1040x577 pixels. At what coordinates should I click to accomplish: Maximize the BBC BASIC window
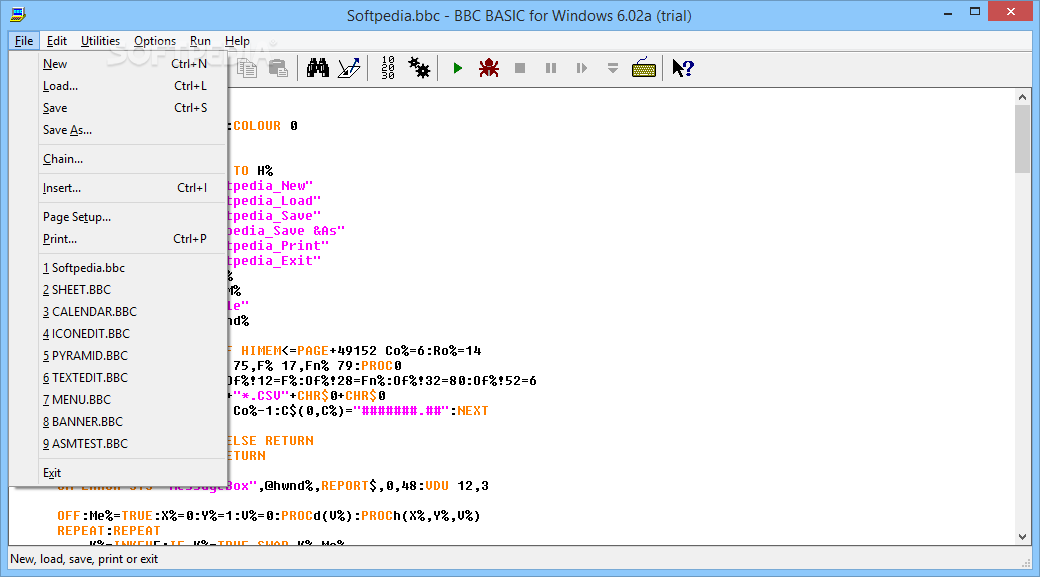click(x=974, y=12)
